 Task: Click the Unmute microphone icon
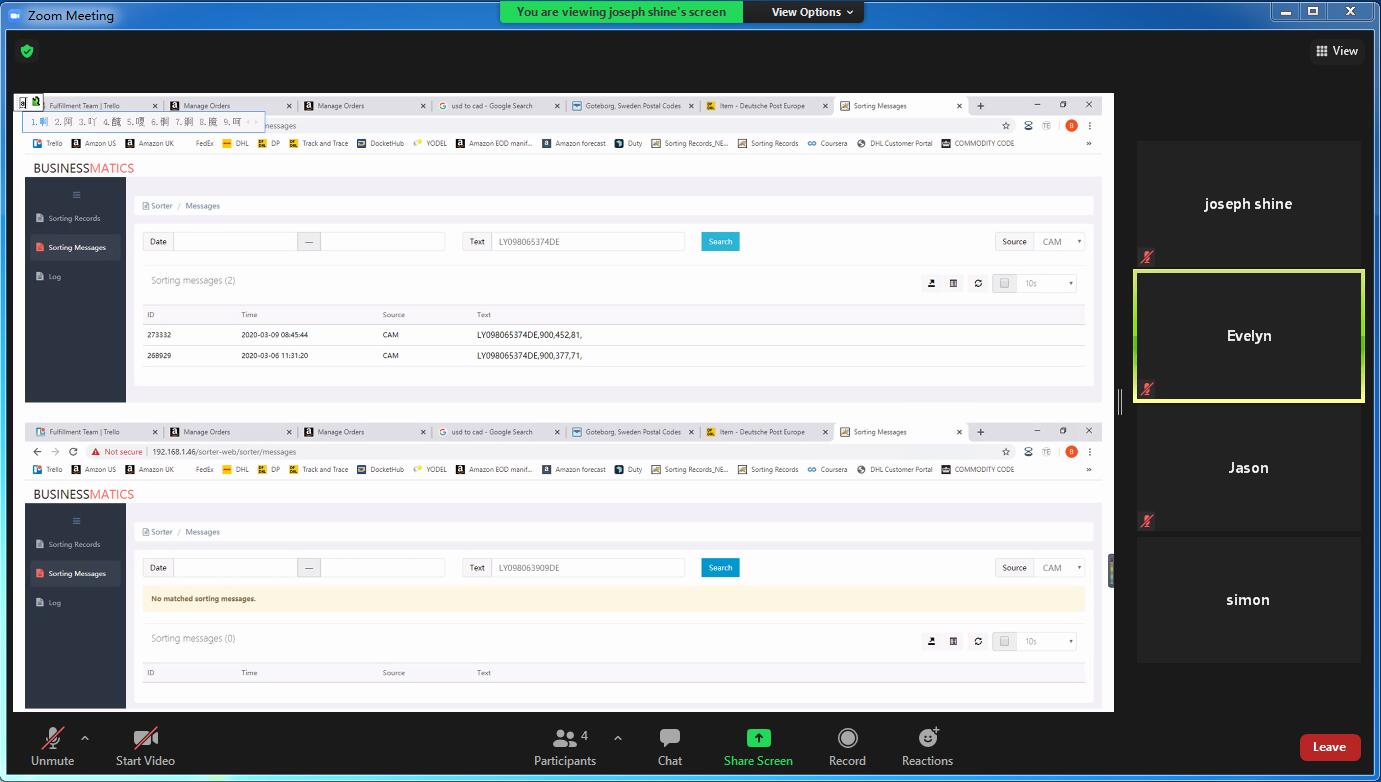click(x=52, y=739)
